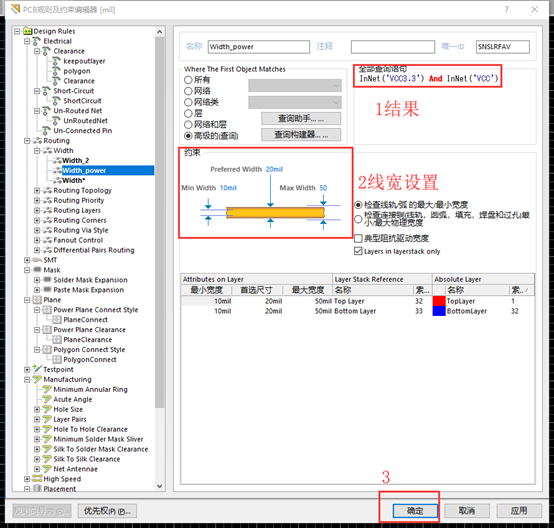Click the keepoutlayer rule icon
The image size is (554, 528).
(x=57, y=61)
